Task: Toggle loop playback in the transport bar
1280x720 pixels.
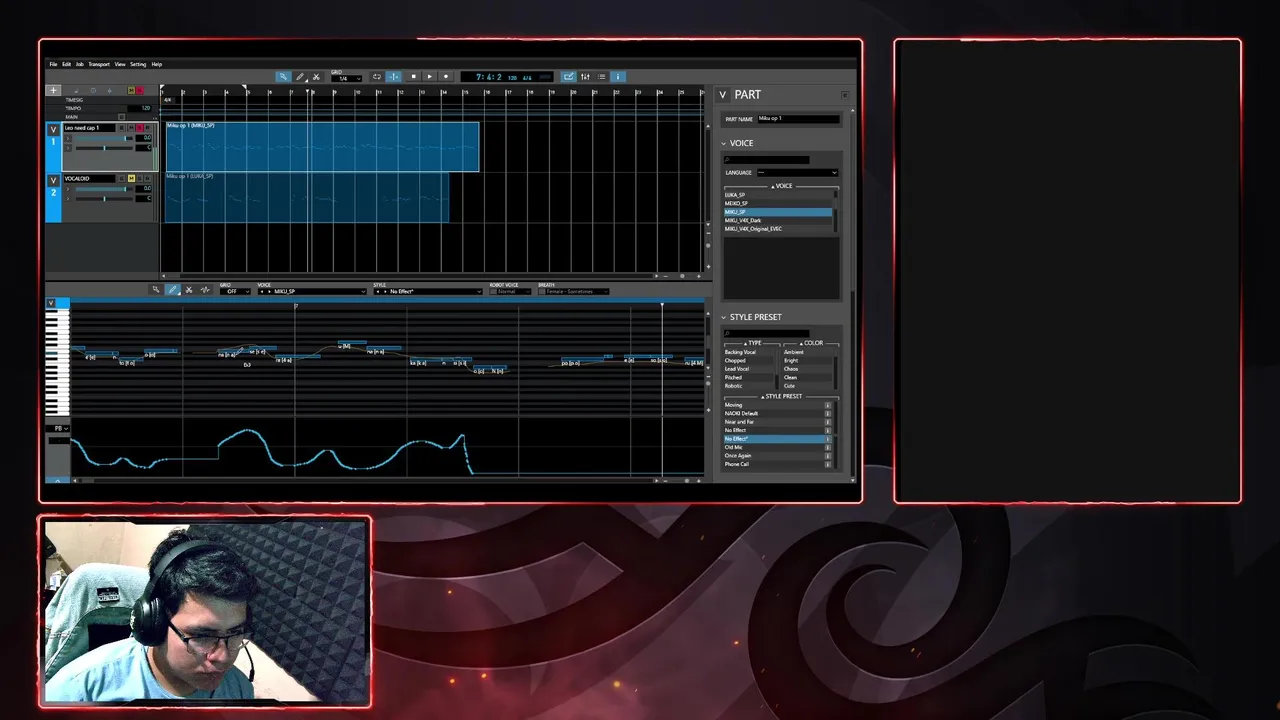Action: (x=377, y=77)
